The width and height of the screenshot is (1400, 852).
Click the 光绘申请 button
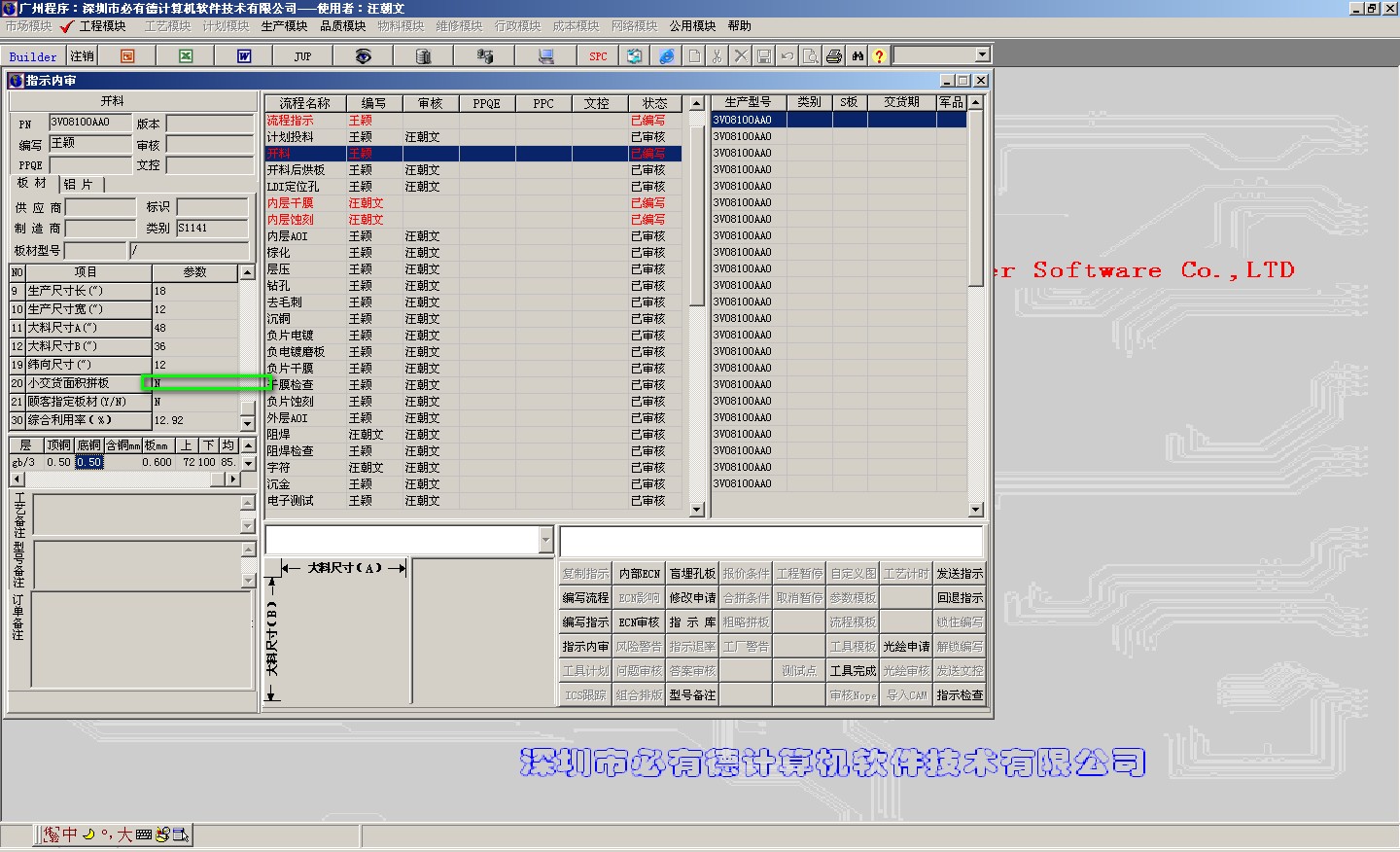[x=906, y=647]
